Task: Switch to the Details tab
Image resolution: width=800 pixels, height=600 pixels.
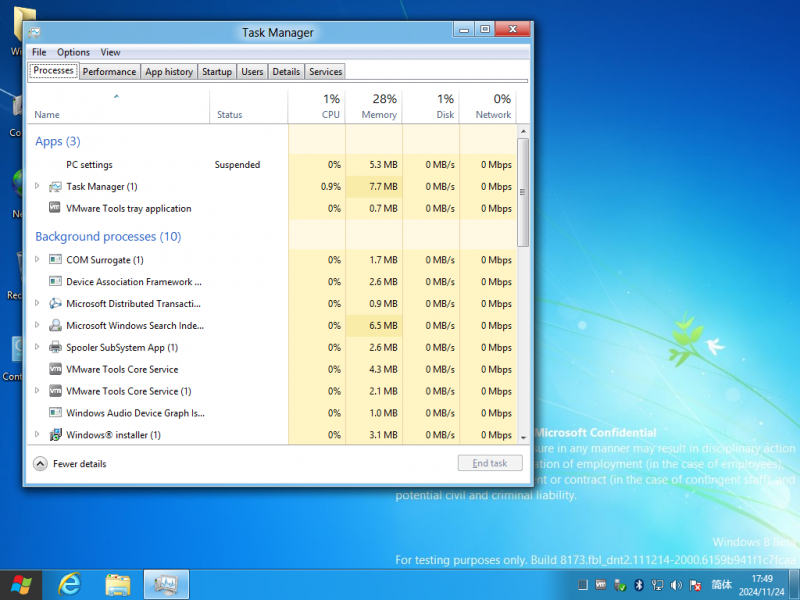Action: pos(286,72)
